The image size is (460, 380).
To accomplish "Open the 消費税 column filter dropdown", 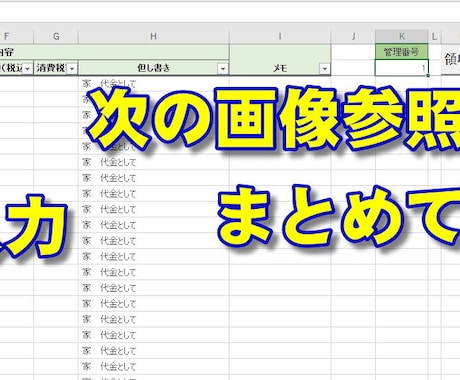I will [x=72, y=69].
